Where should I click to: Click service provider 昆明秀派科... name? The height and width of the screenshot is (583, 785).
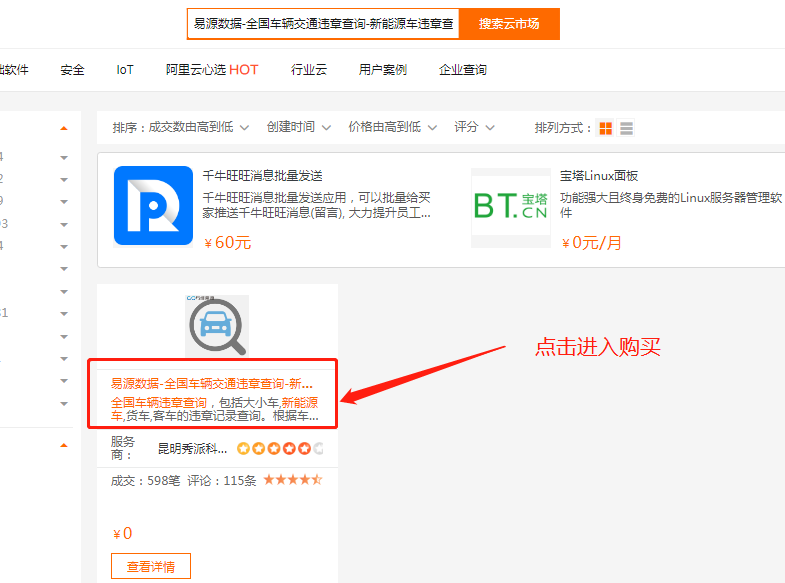[x=192, y=449]
